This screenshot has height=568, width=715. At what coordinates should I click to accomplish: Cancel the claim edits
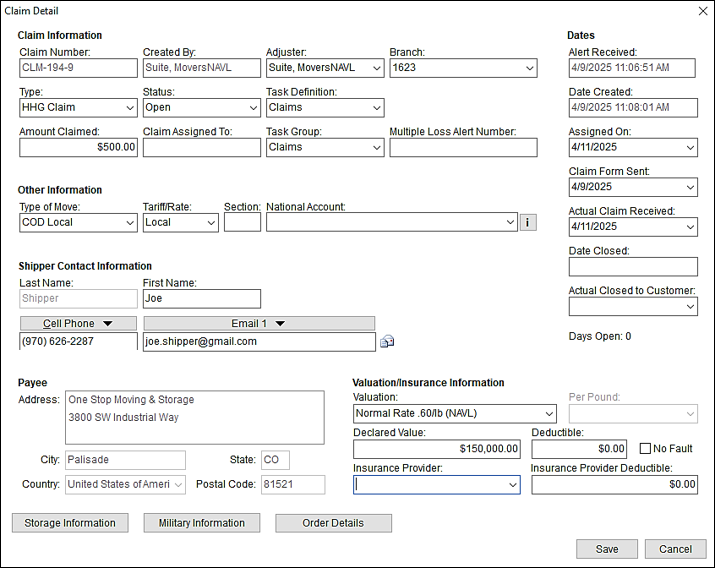pos(675,549)
